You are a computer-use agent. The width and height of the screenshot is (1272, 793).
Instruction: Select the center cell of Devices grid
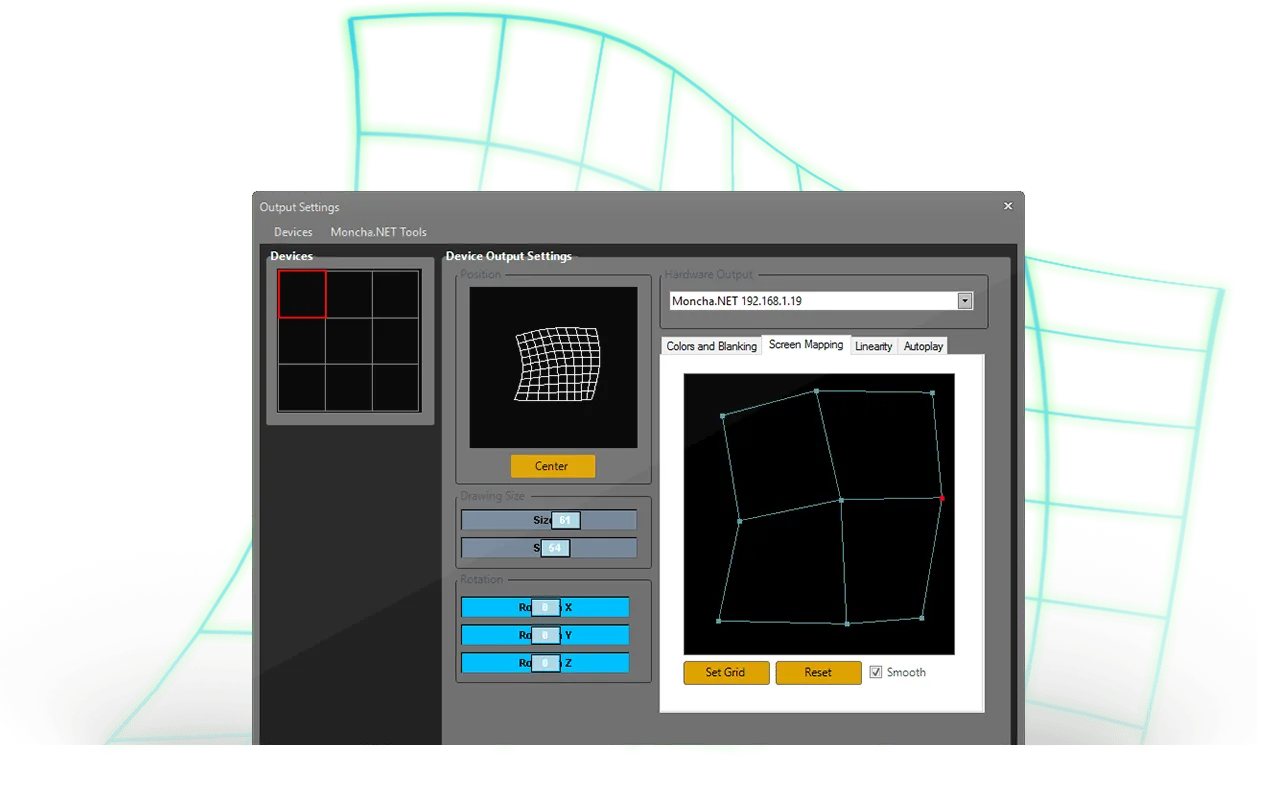349,341
